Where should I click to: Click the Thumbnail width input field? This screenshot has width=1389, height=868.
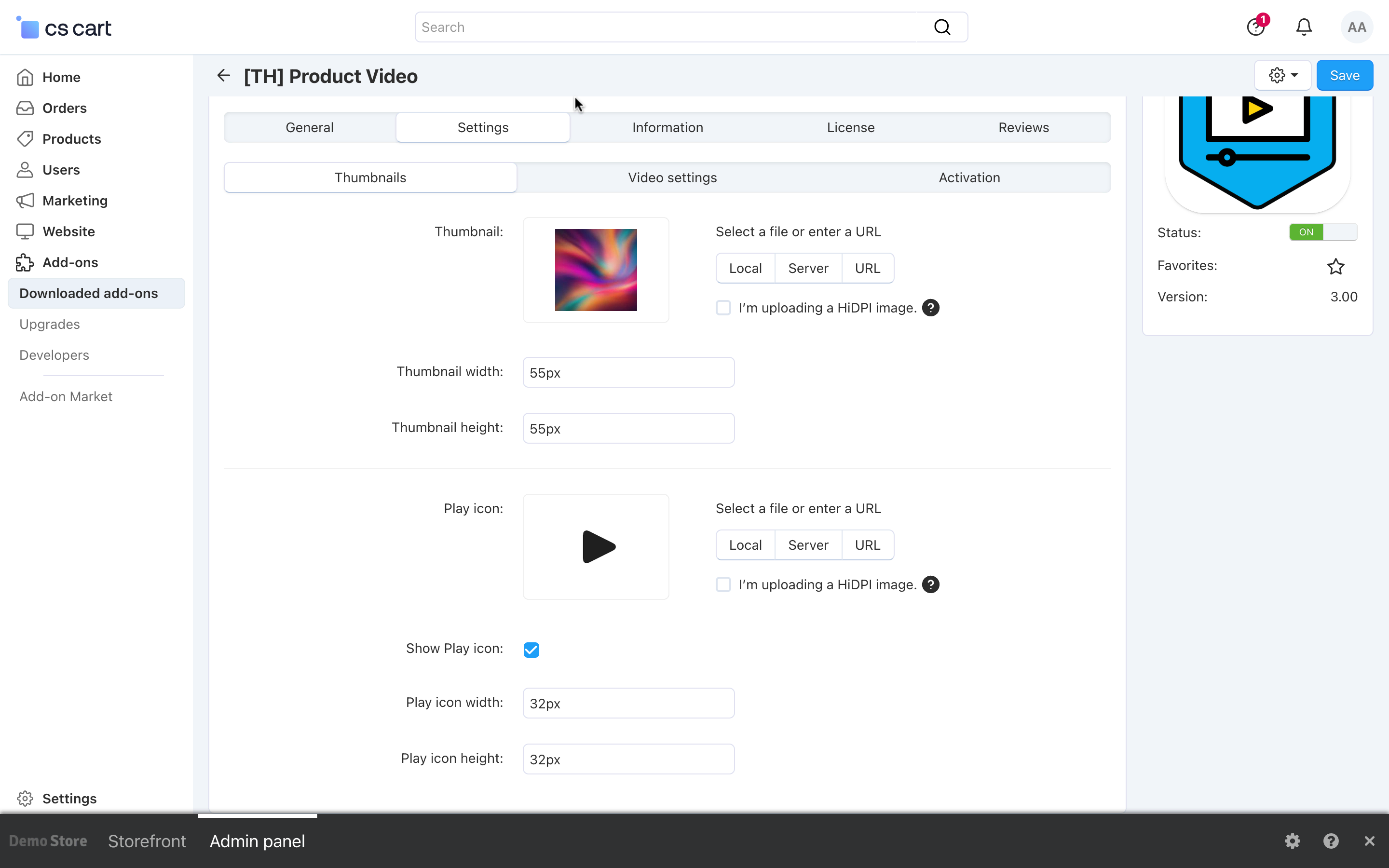coord(628,373)
